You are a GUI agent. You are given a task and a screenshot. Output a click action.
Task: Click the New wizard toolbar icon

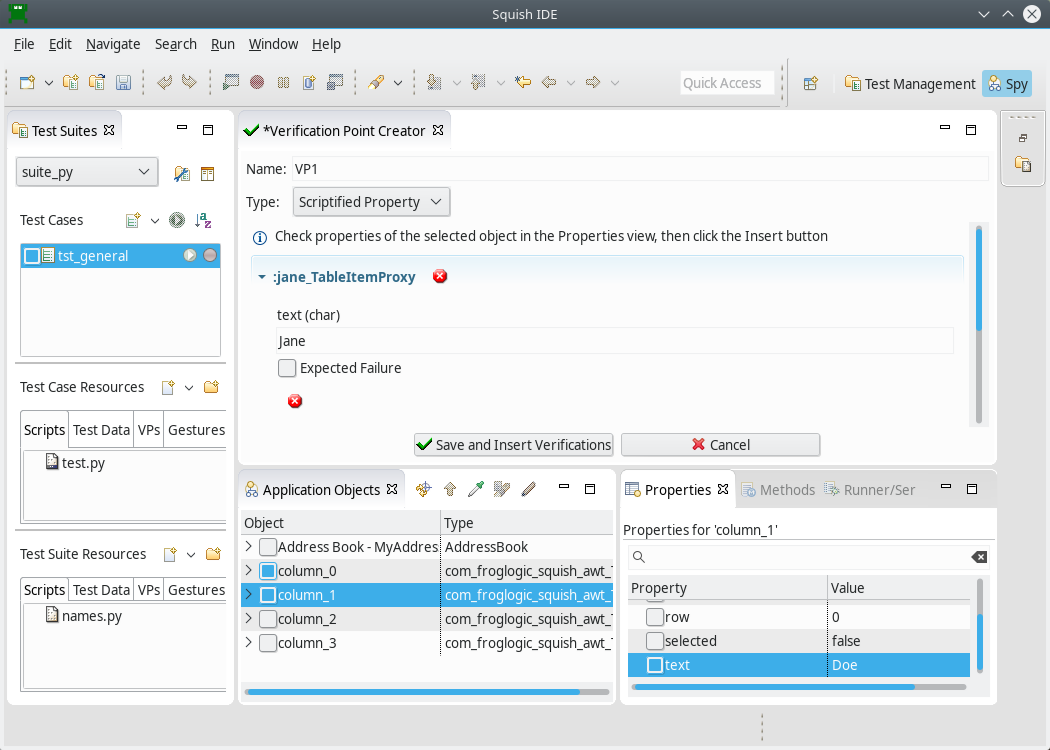point(27,82)
